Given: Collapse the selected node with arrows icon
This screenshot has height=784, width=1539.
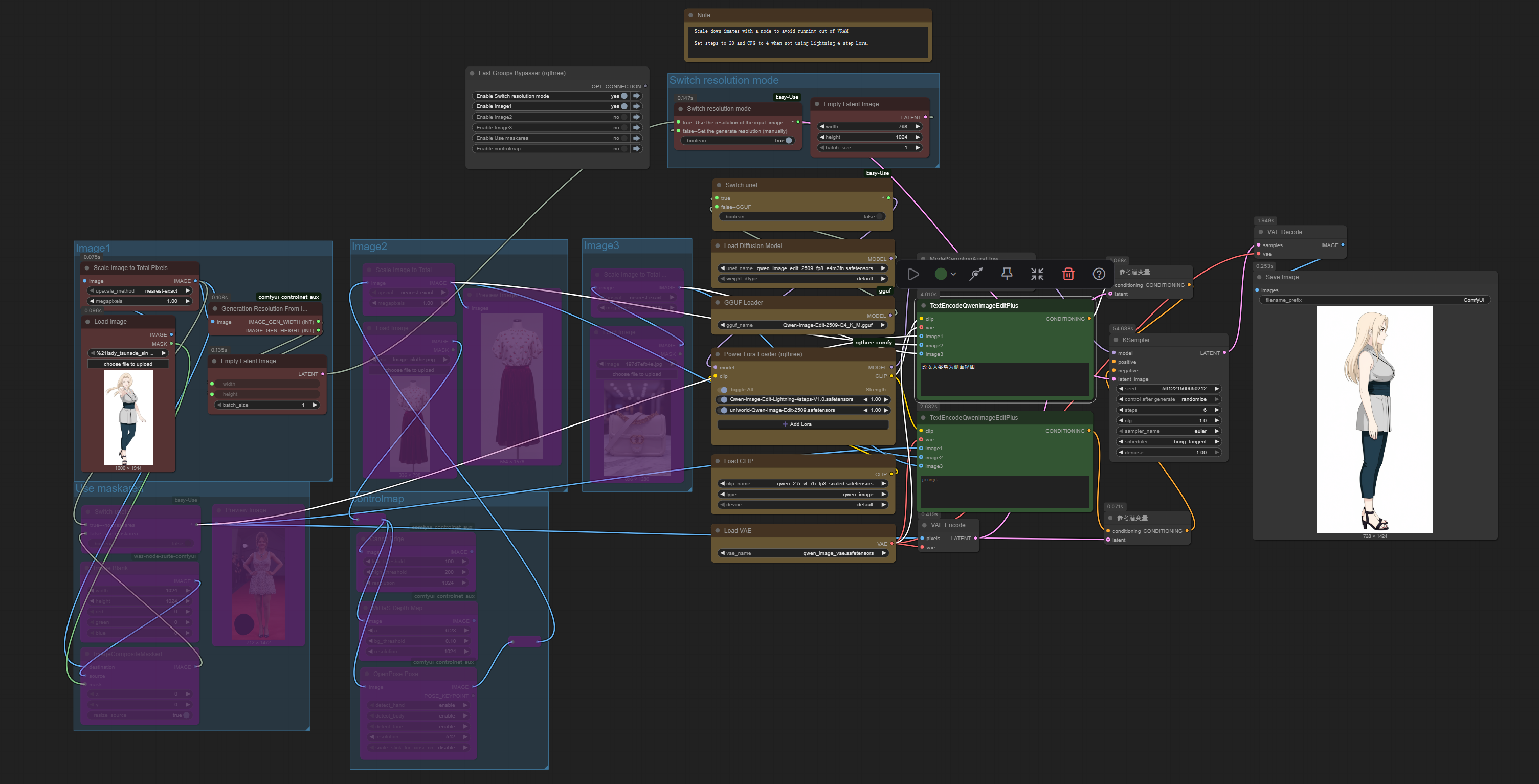Looking at the screenshot, I should (x=1037, y=274).
